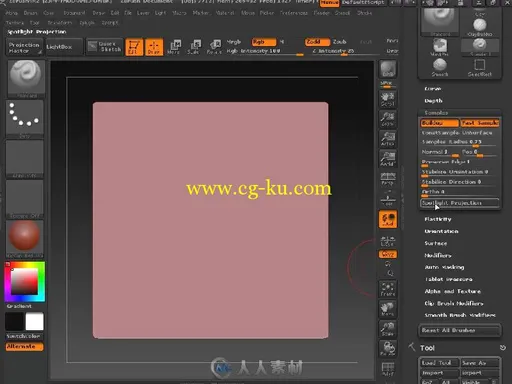
Task: Pick a color in the color picker square
Action: [25, 282]
